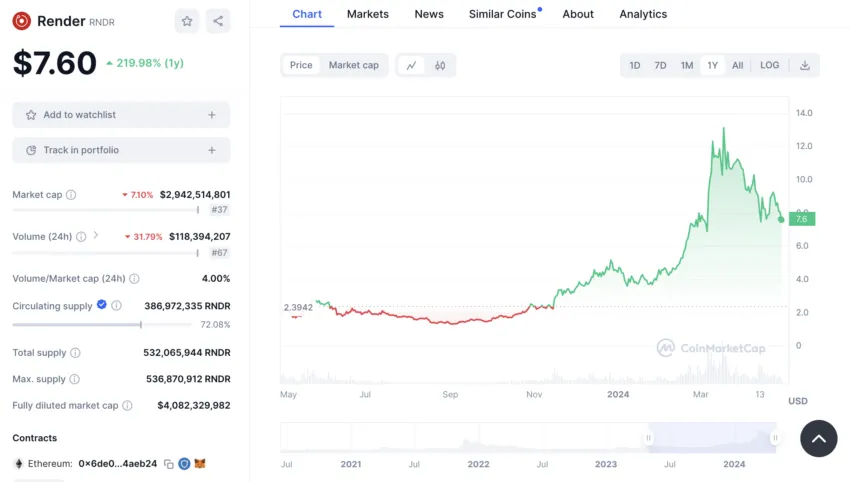The width and height of the screenshot is (850, 482).
Task: Go to the Analytics tab
Action: [643, 14]
